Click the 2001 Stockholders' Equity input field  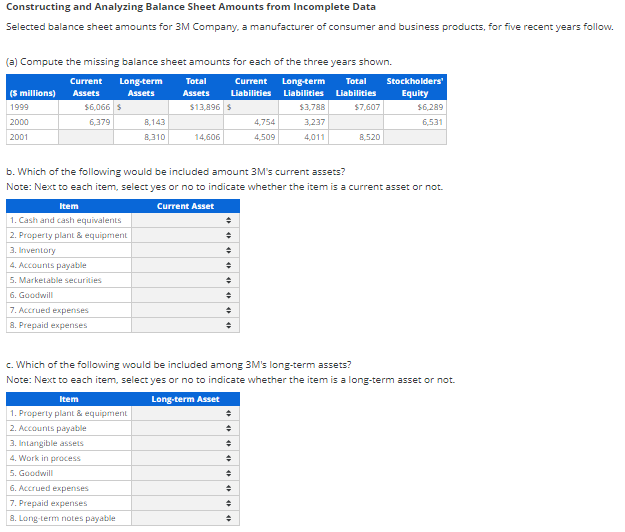click(415, 137)
